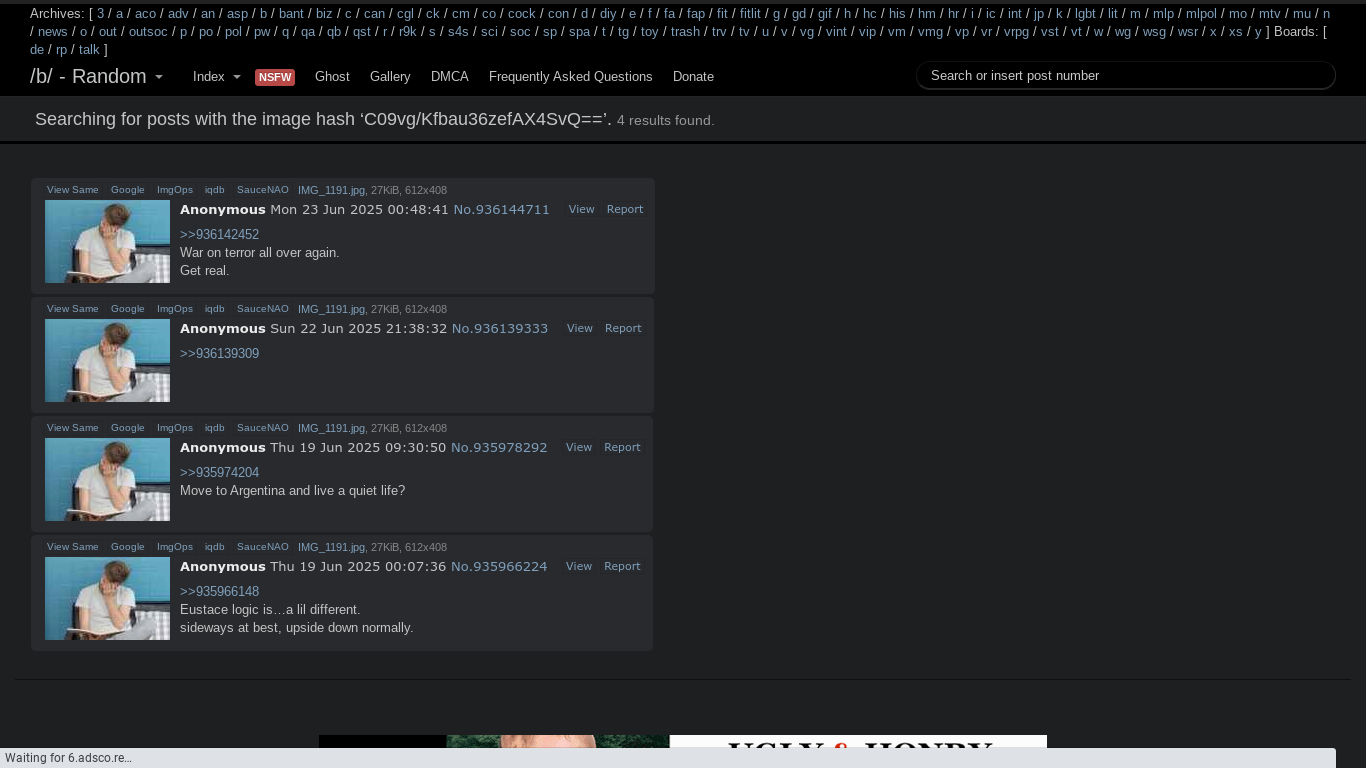1366x768 pixels.
Task: Open the /rp/ board link
Action: coord(62,50)
